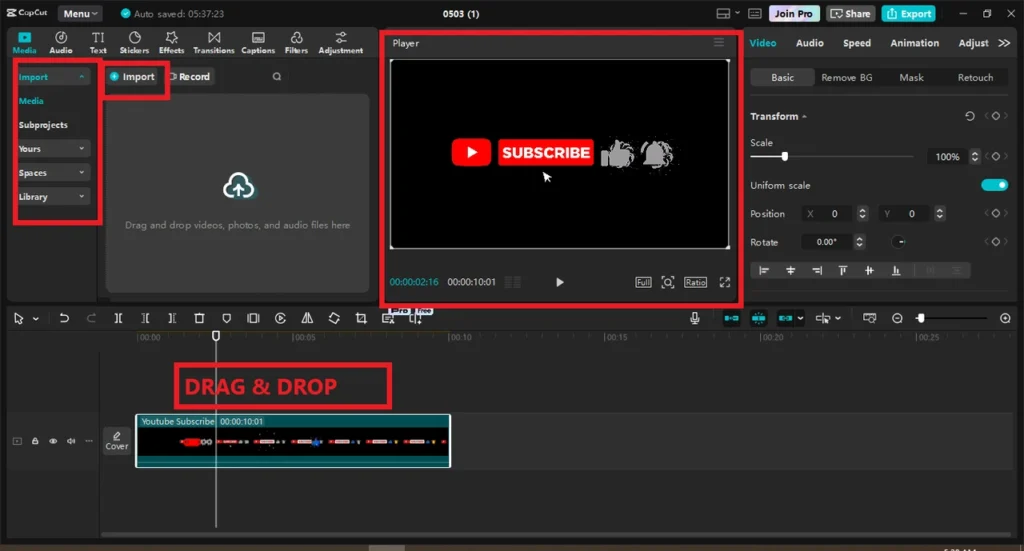Click the Join Pro button
The width and height of the screenshot is (1024, 551).
coord(794,13)
